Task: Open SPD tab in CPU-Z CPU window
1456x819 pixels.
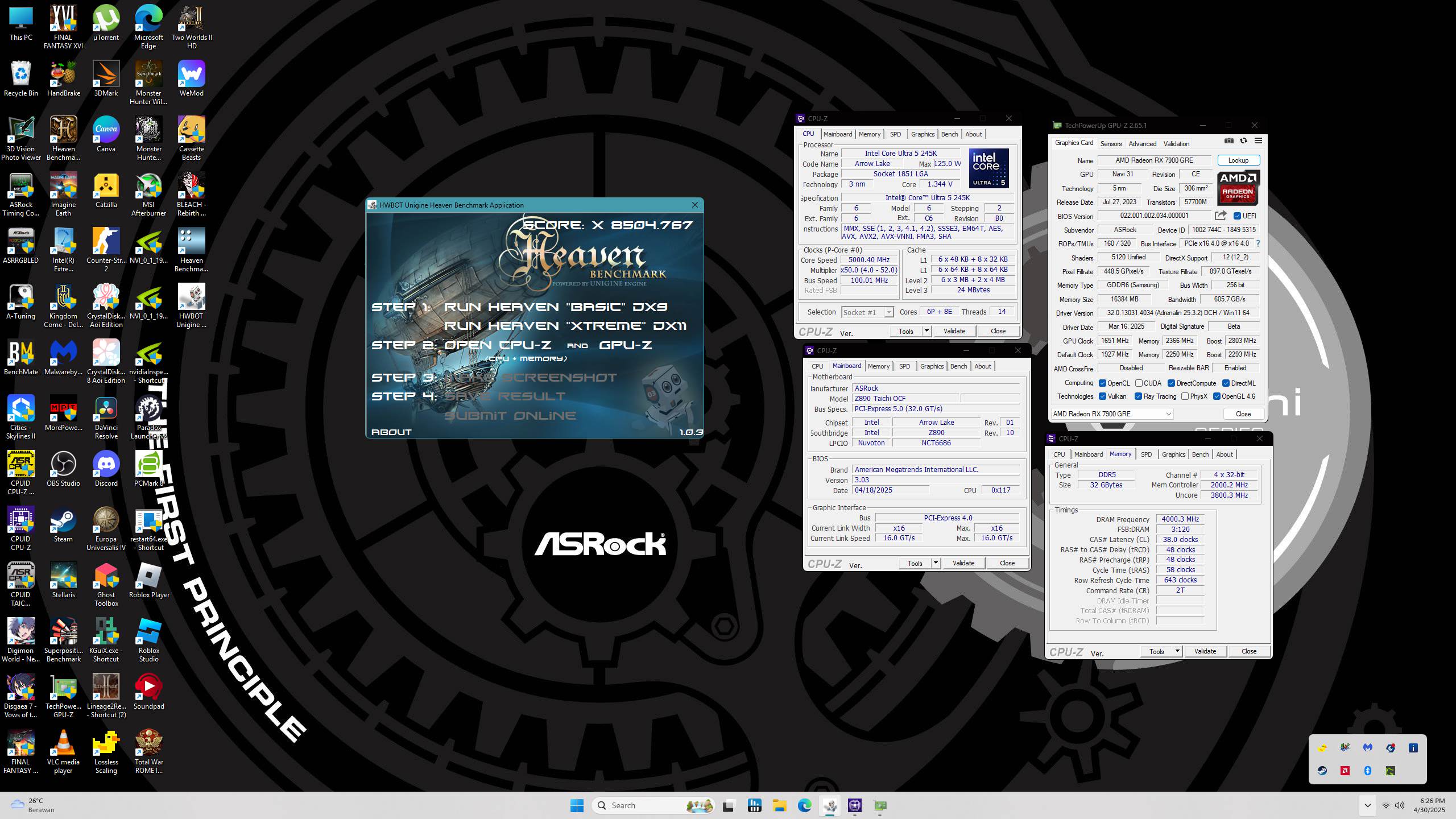Action: coord(895,134)
